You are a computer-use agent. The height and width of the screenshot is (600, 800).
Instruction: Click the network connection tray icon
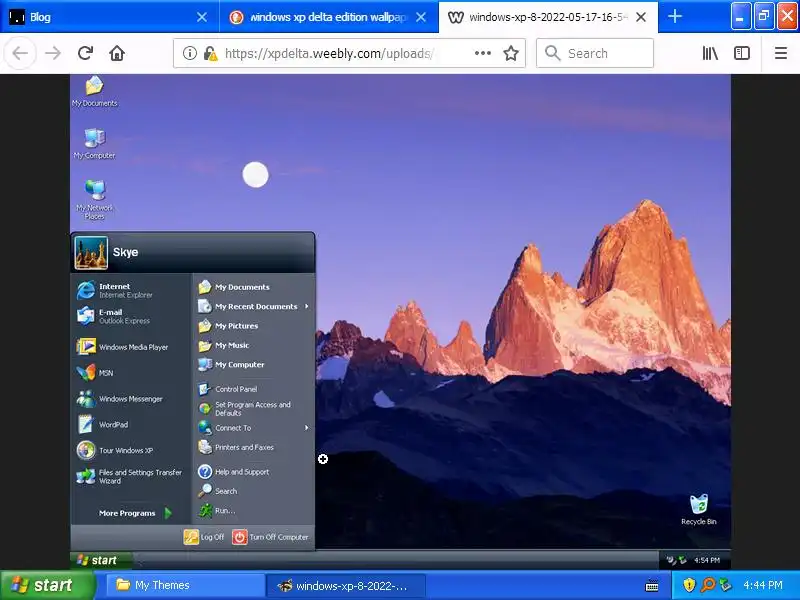pos(725,585)
